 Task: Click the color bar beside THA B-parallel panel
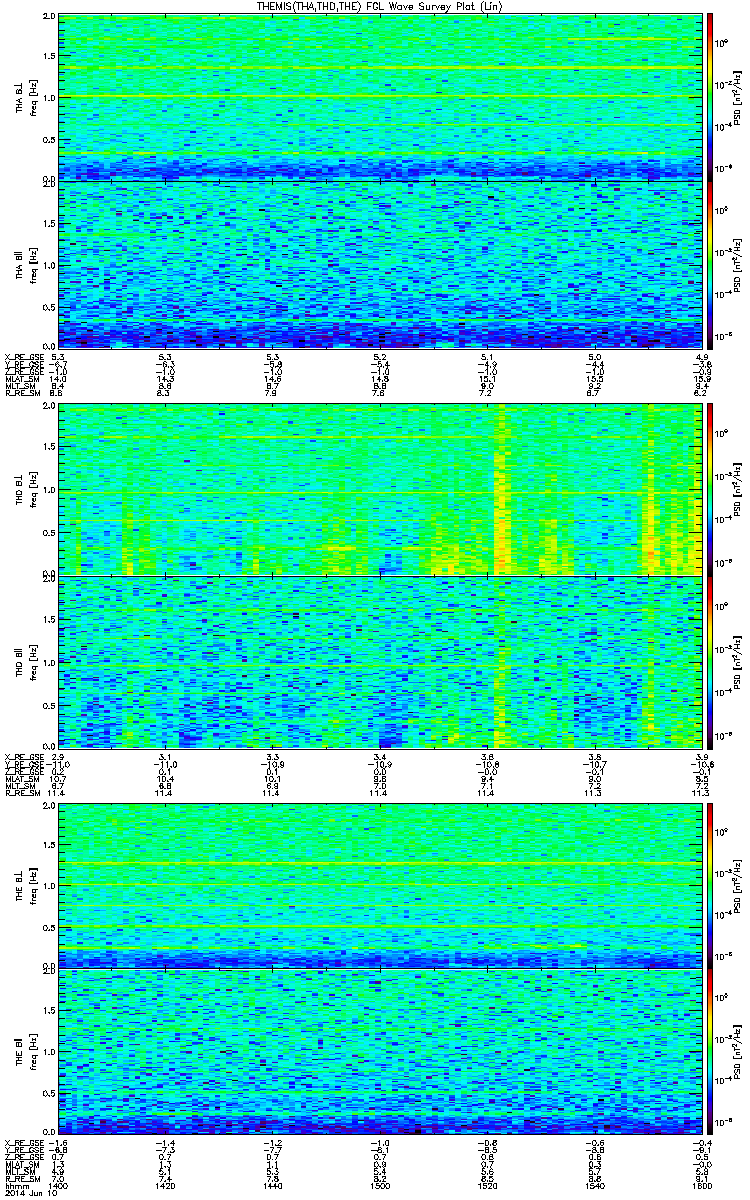click(x=710, y=264)
